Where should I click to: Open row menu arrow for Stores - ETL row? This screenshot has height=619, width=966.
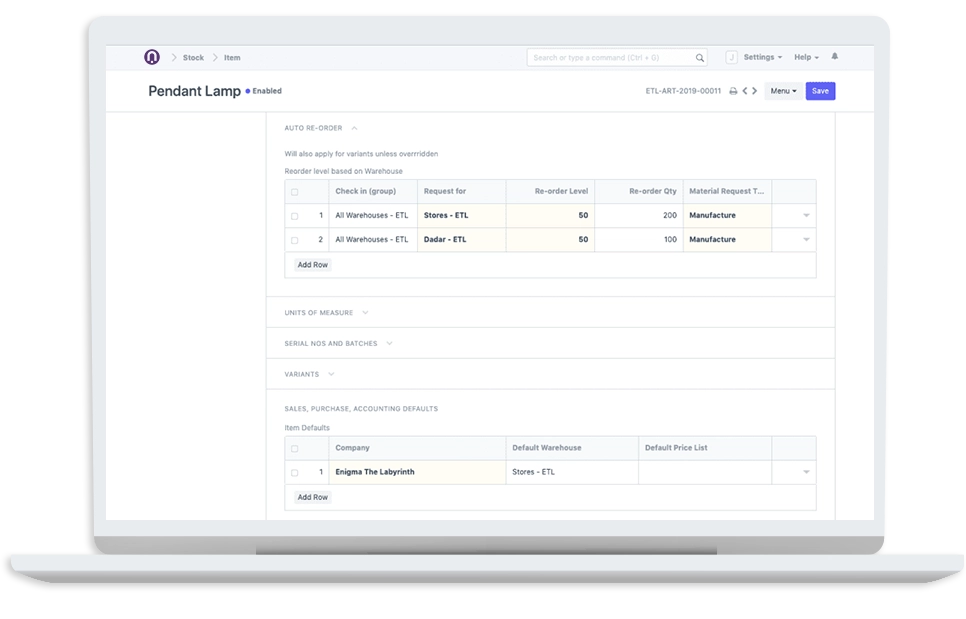pos(806,216)
